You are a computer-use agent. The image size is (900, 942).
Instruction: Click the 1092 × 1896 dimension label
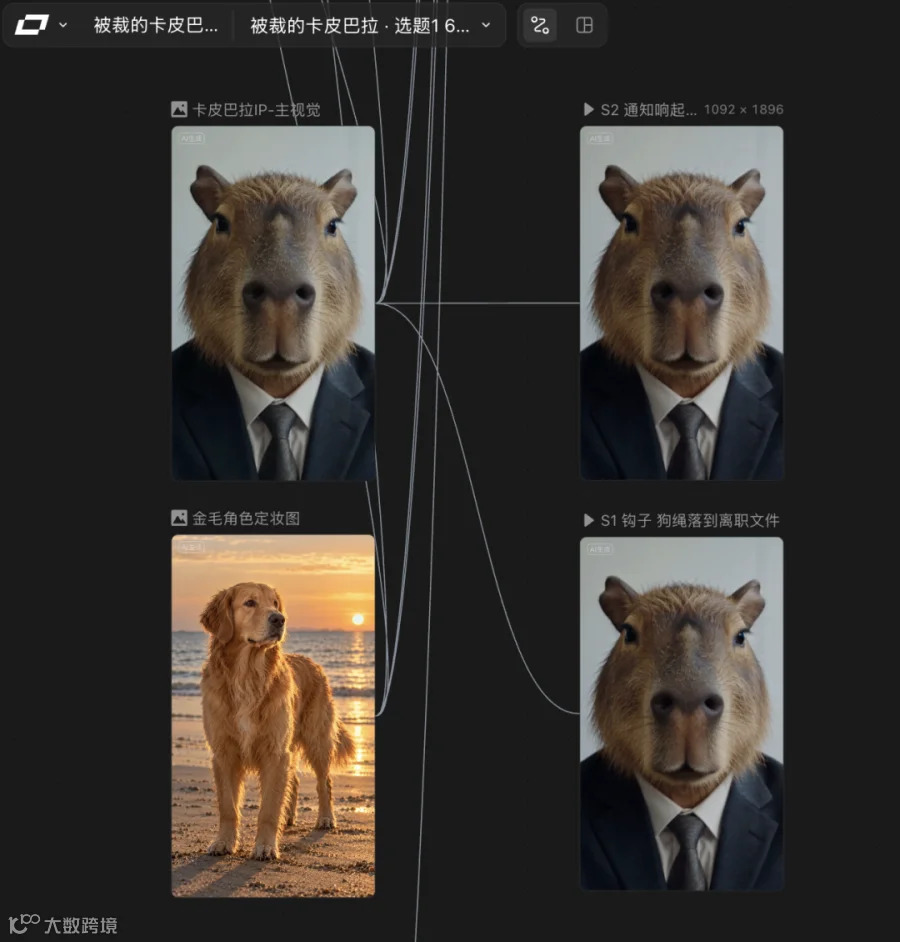click(x=744, y=109)
